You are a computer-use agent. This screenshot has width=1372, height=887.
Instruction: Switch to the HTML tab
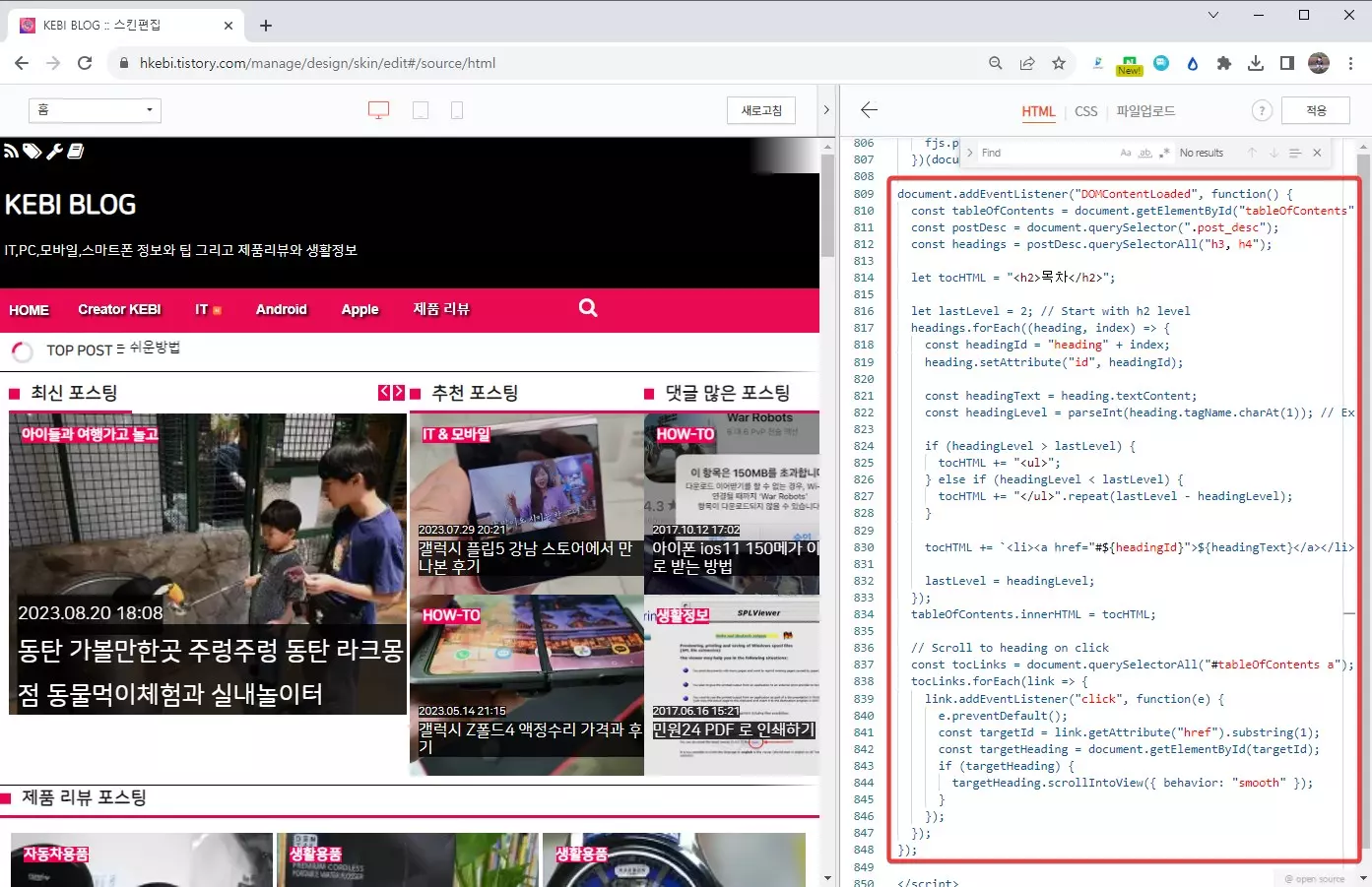1038,111
